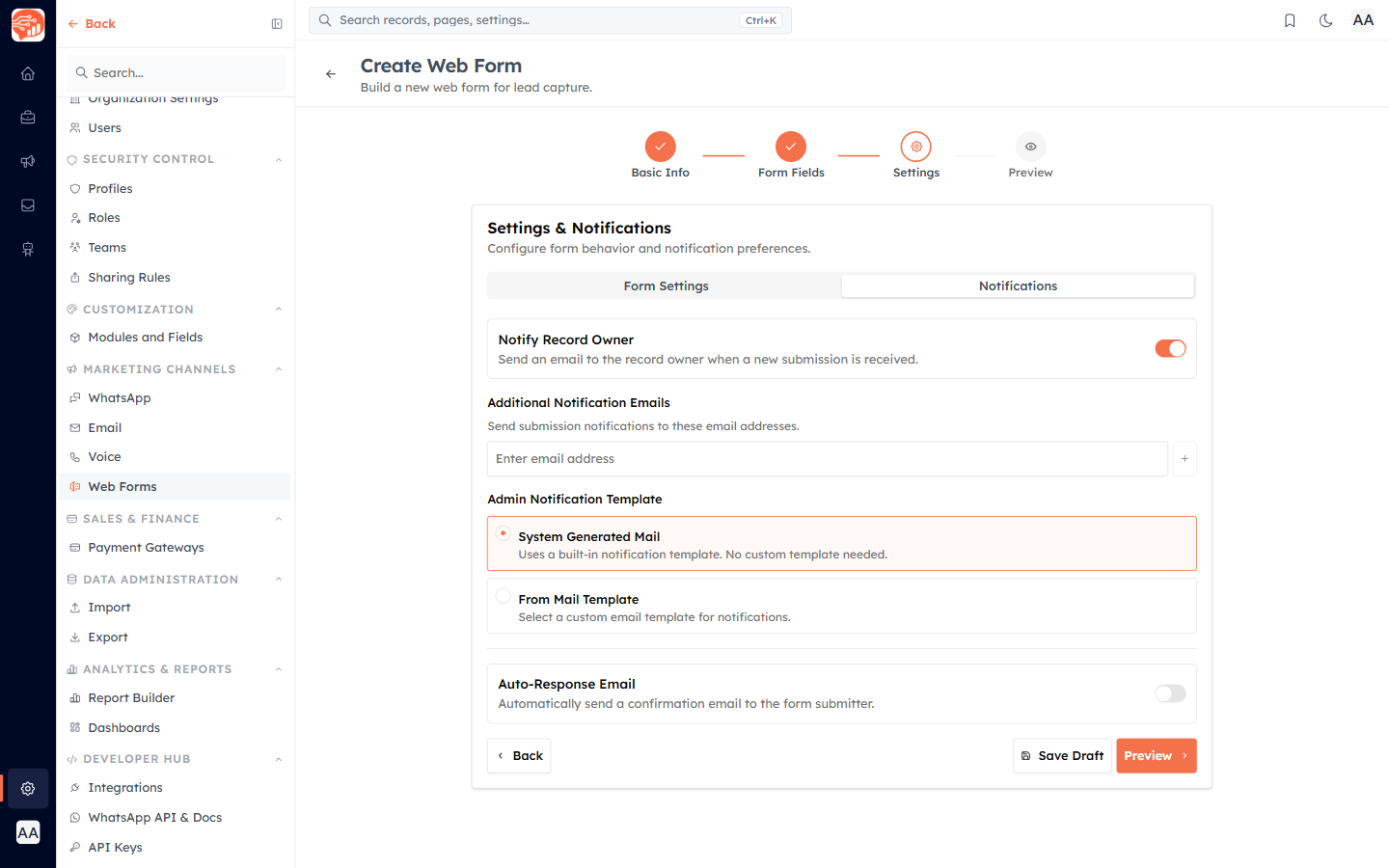Open the home icon in left rail

(28, 73)
